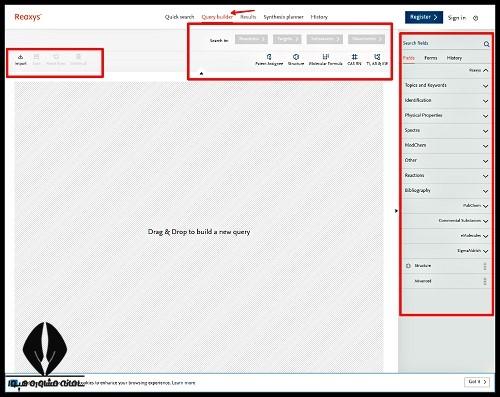Search in Reactions button

[x=251, y=39]
